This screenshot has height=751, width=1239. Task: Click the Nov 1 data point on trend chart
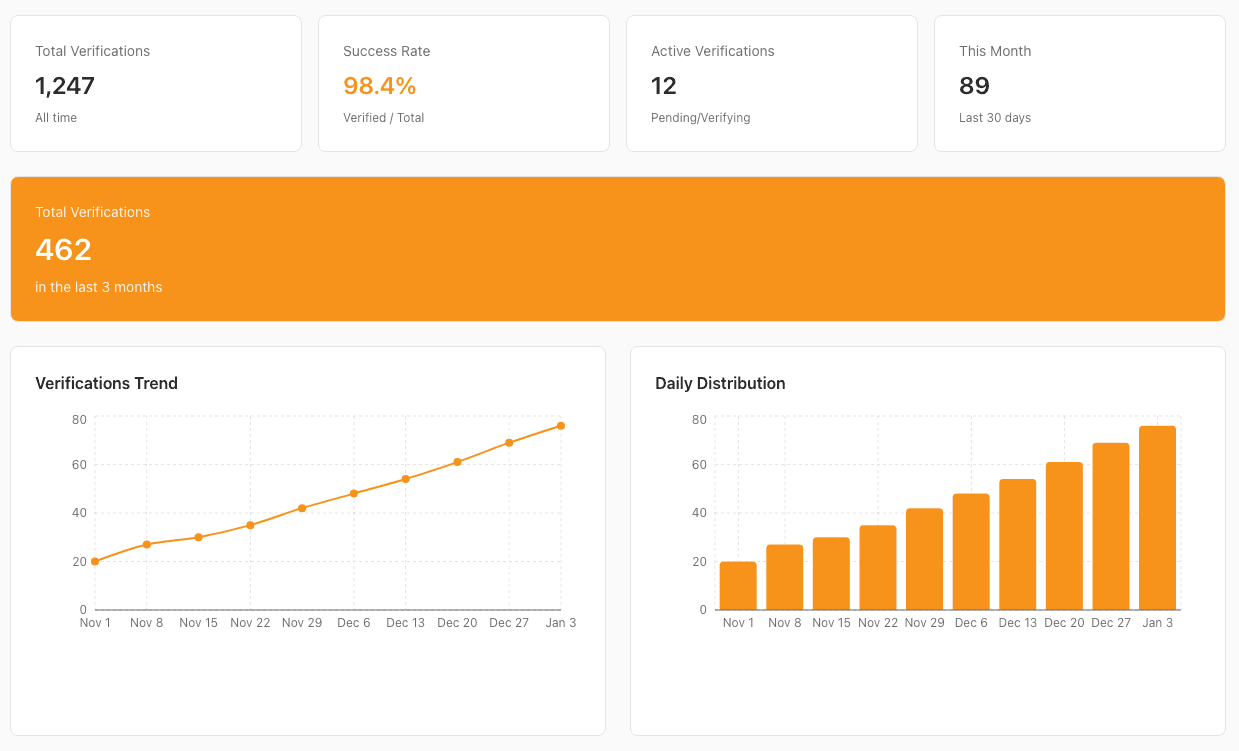tap(95, 561)
